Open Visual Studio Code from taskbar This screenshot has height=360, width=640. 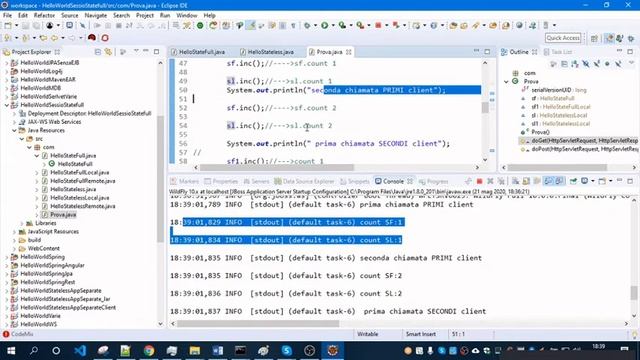point(80,350)
